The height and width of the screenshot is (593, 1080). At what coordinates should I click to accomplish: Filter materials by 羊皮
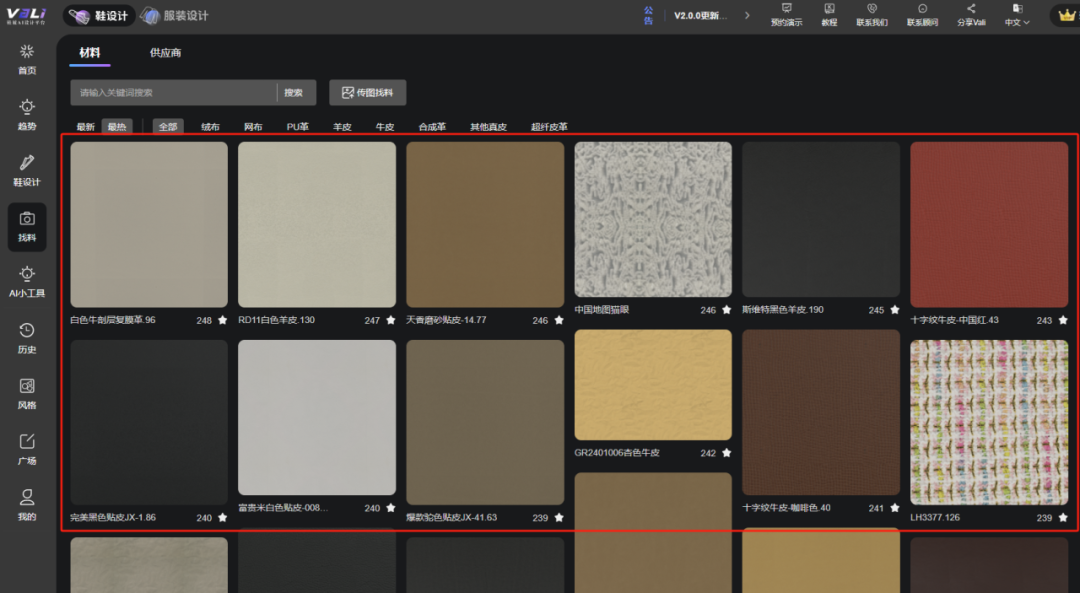click(342, 127)
